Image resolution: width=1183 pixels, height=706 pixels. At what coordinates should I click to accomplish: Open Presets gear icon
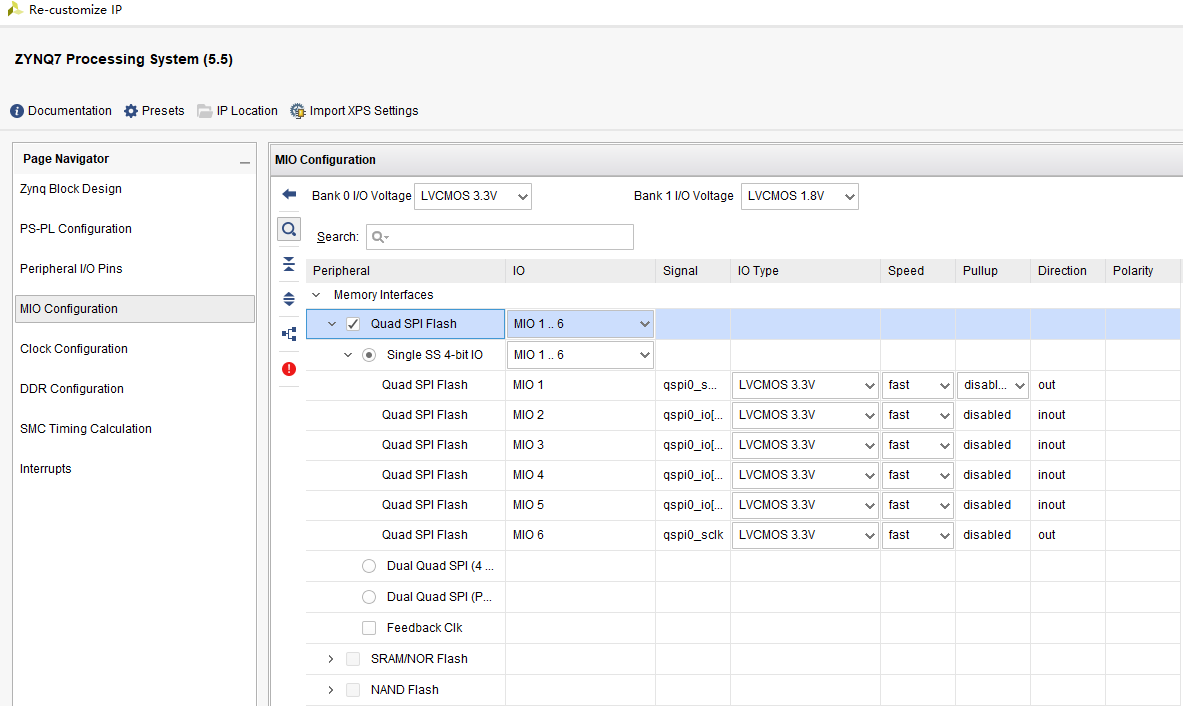[x=131, y=111]
